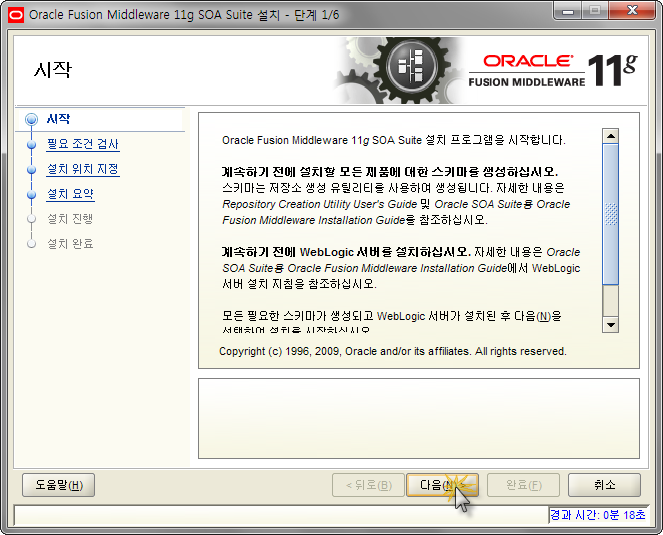Open the 설치 위치 지정 step link
Viewport: 663px width, 535px height.
[83, 169]
